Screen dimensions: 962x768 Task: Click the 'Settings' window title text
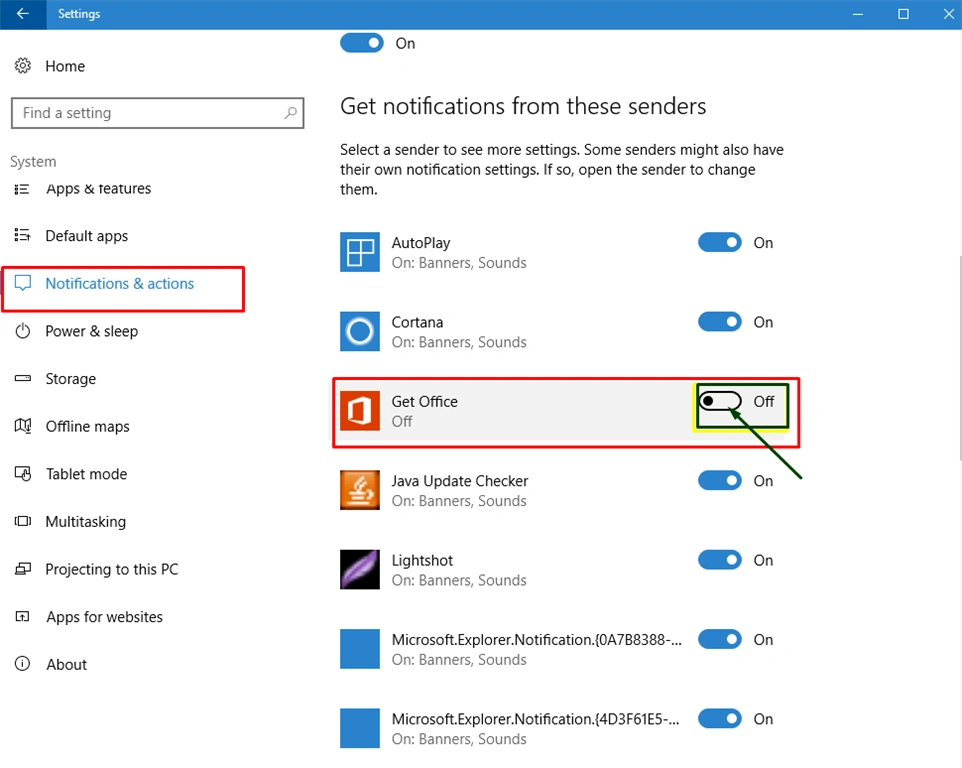(x=79, y=13)
